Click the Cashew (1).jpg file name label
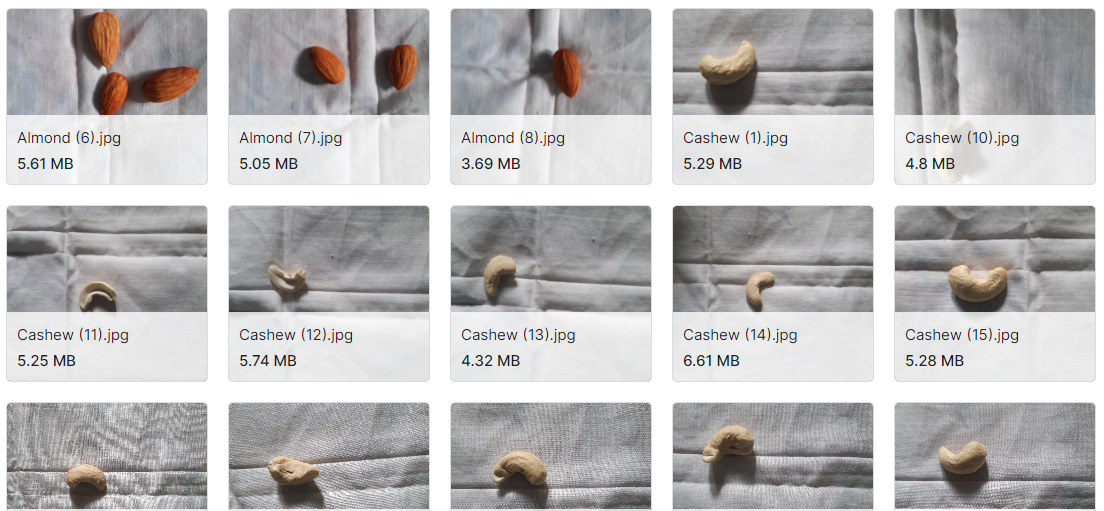Viewport: 1104px width, 511px height. coord(735,138)
